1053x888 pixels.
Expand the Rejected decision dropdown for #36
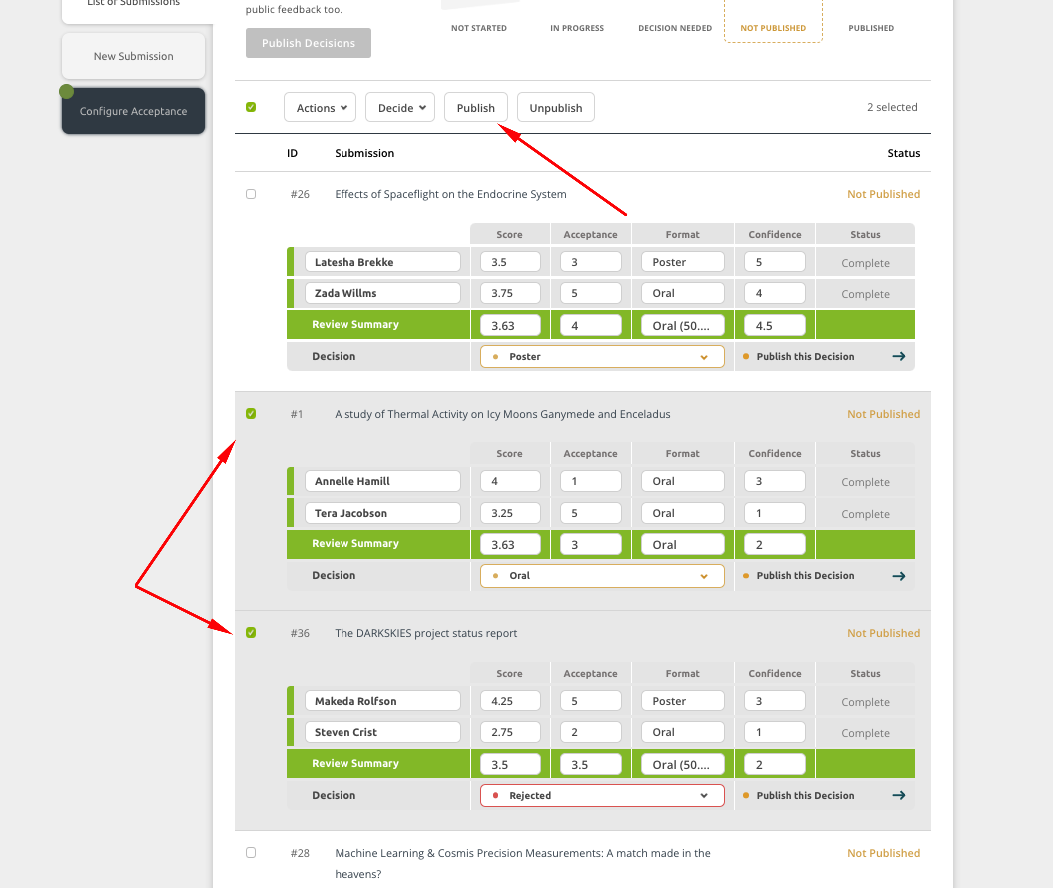click(602, 795)
